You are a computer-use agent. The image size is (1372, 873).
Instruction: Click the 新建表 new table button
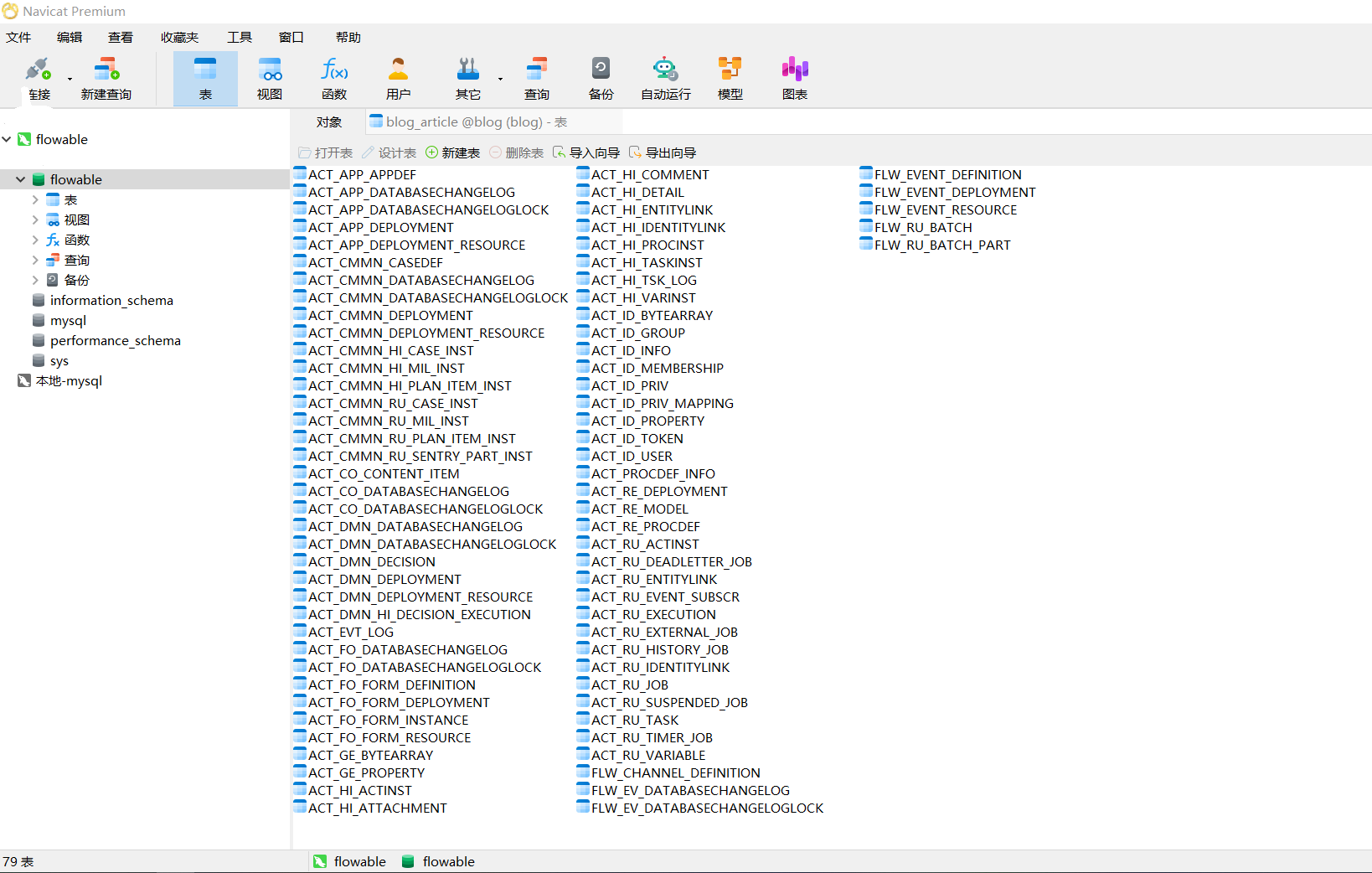pyautogui.click(x=453, y=152)
